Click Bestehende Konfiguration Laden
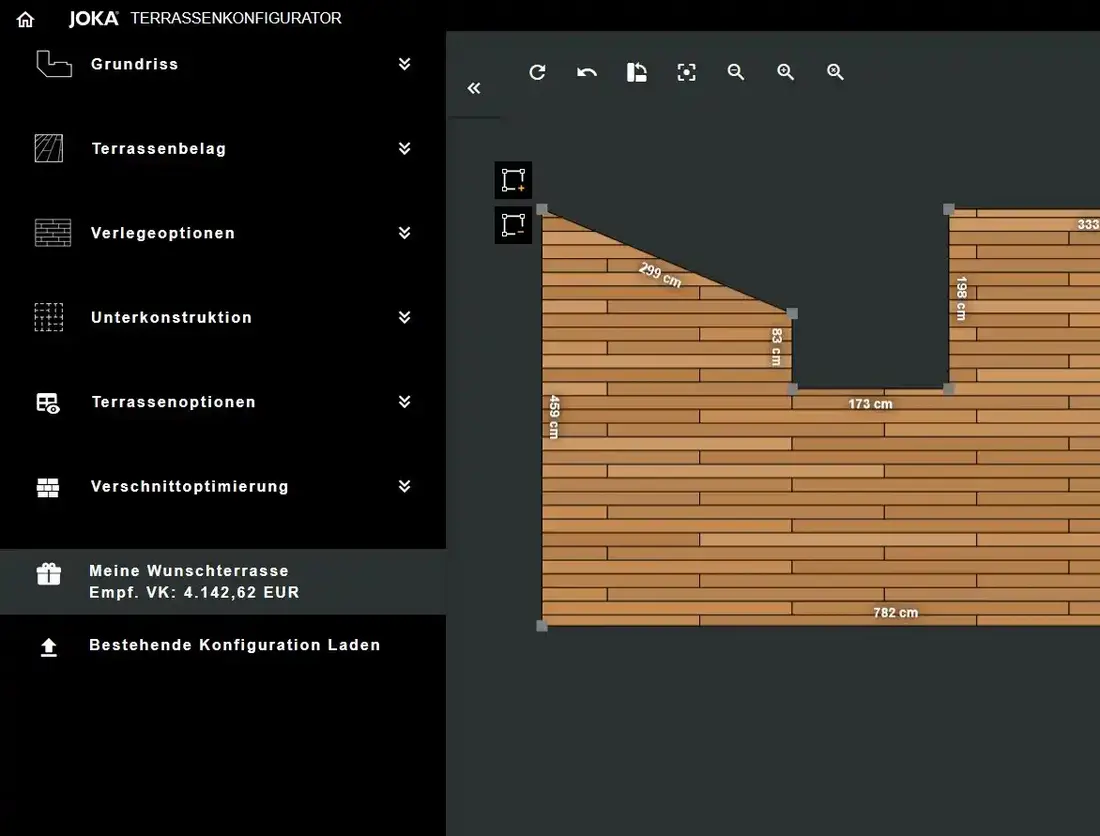Image resolution: width=1100 pixels, height=836 pixels. 234,645
